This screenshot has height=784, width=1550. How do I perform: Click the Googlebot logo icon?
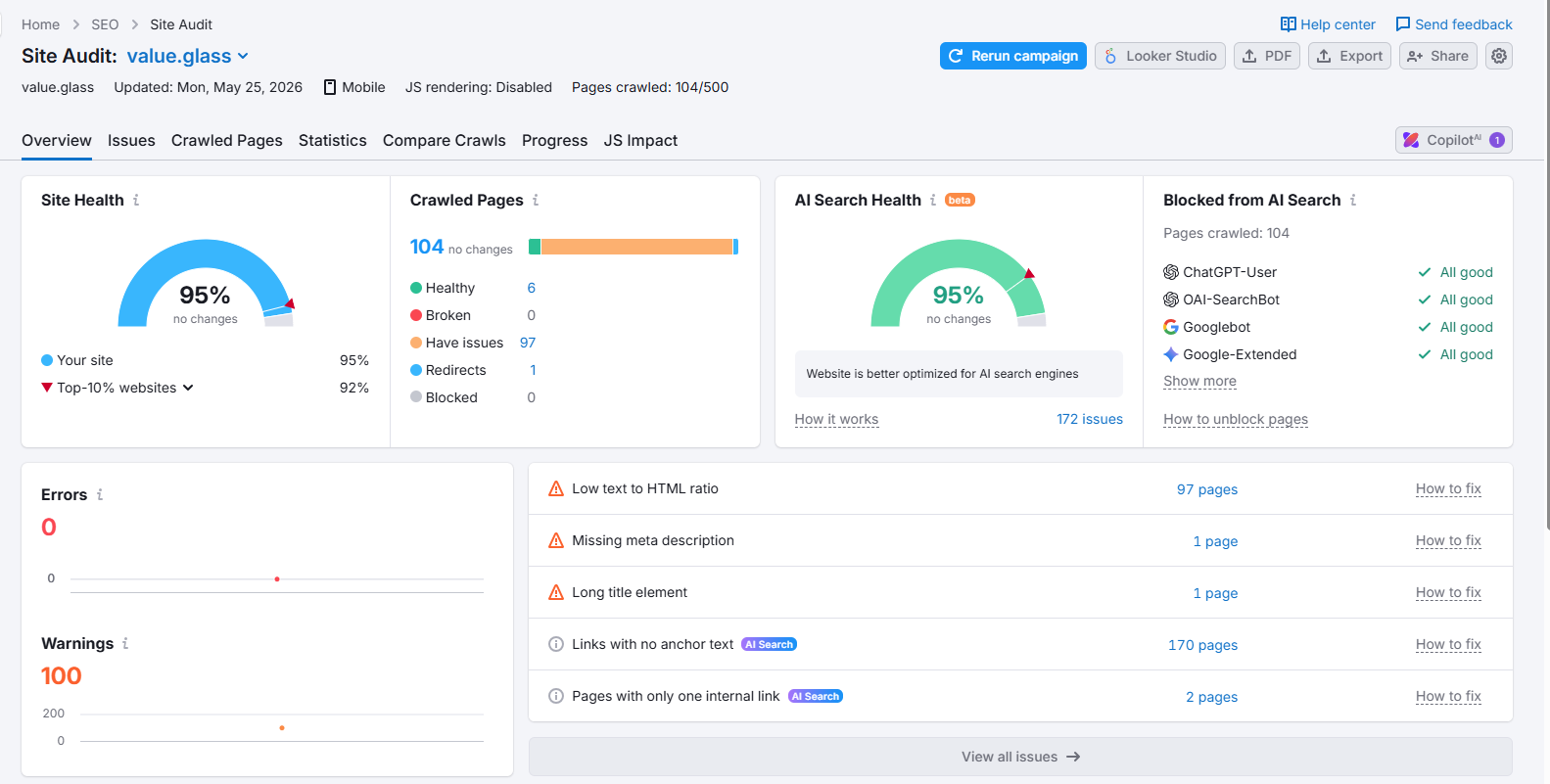[1171, 327]
